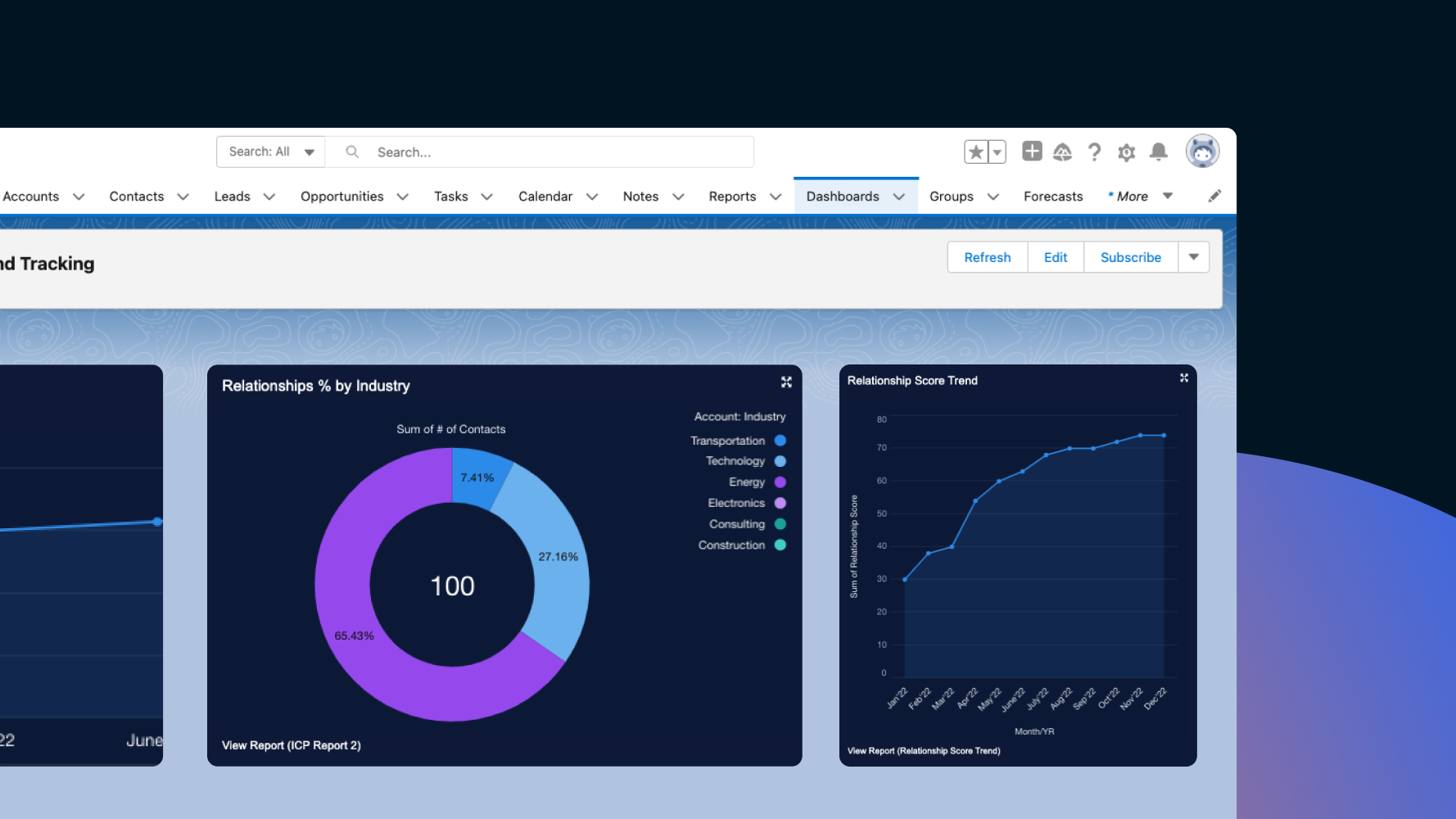
Task: Open the user profile avatar
Action: click(1202, 152)
